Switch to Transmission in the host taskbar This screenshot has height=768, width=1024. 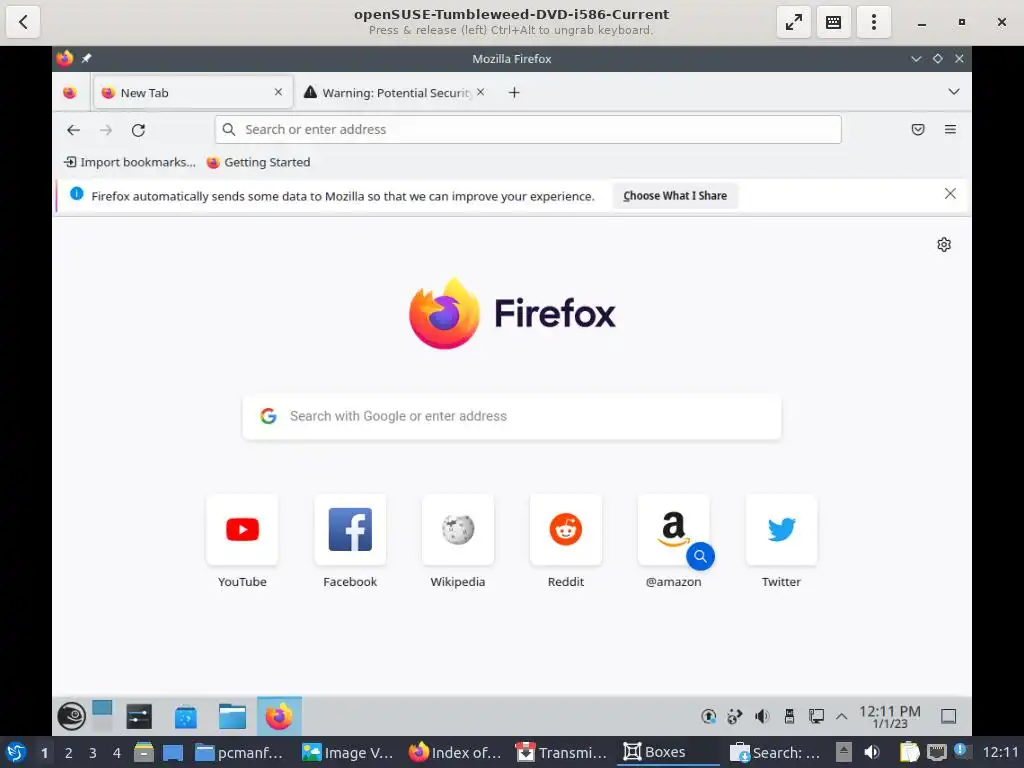(x=562, y=752)
